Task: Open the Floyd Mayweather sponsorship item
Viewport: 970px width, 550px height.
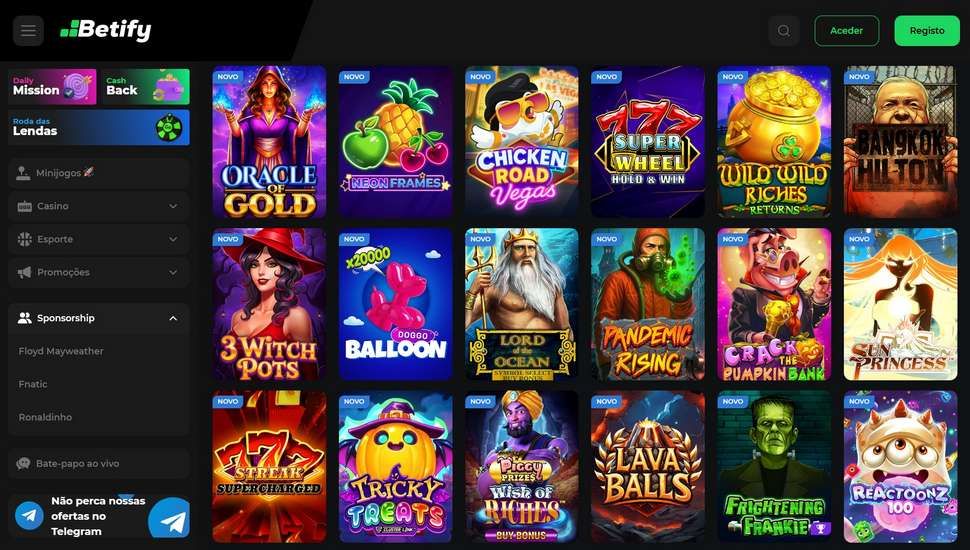Action: coord(61,351)
